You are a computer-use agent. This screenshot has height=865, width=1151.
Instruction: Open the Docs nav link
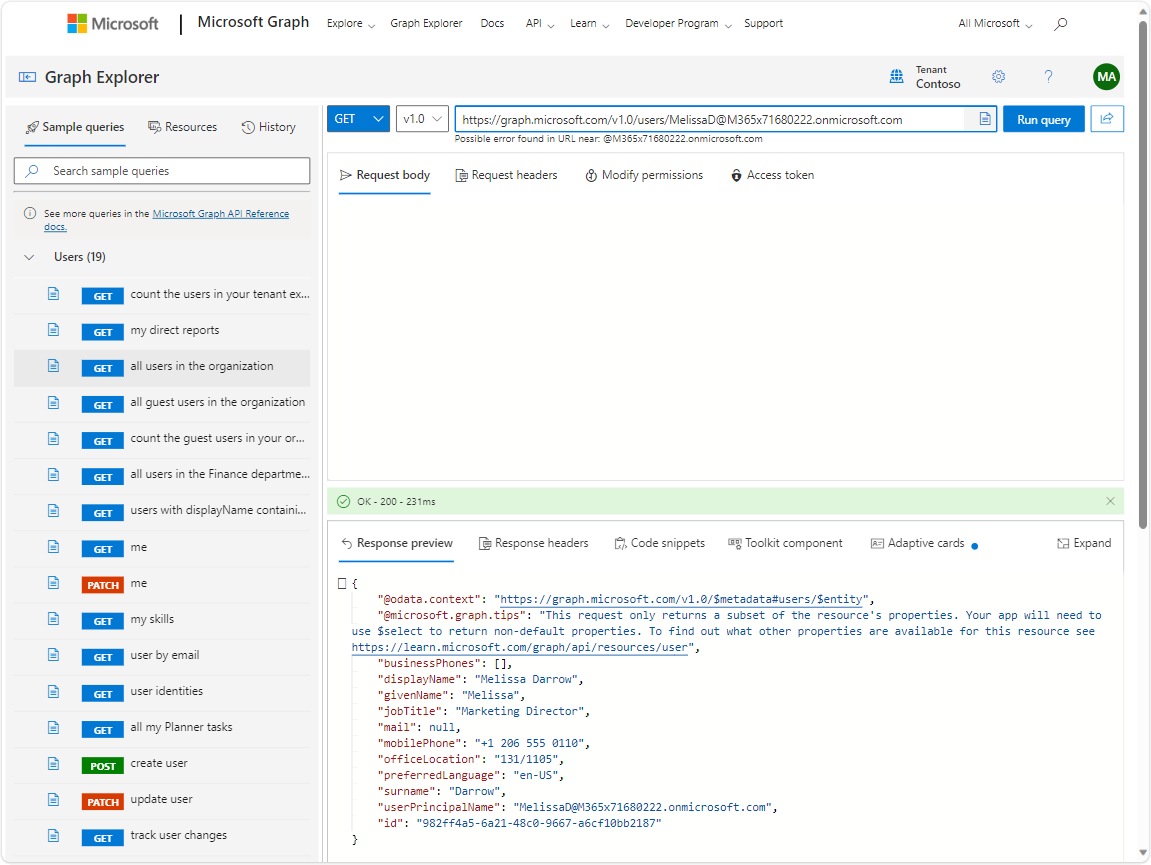pyautogui.click(x=492, y=23)
